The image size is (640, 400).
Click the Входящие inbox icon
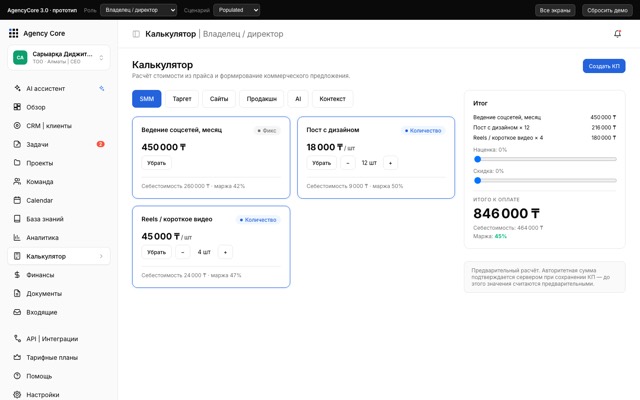[17, 312]
